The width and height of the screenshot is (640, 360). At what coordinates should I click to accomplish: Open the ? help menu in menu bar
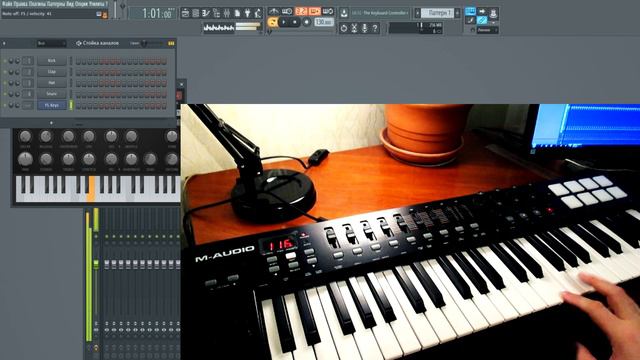coord(107,4)
